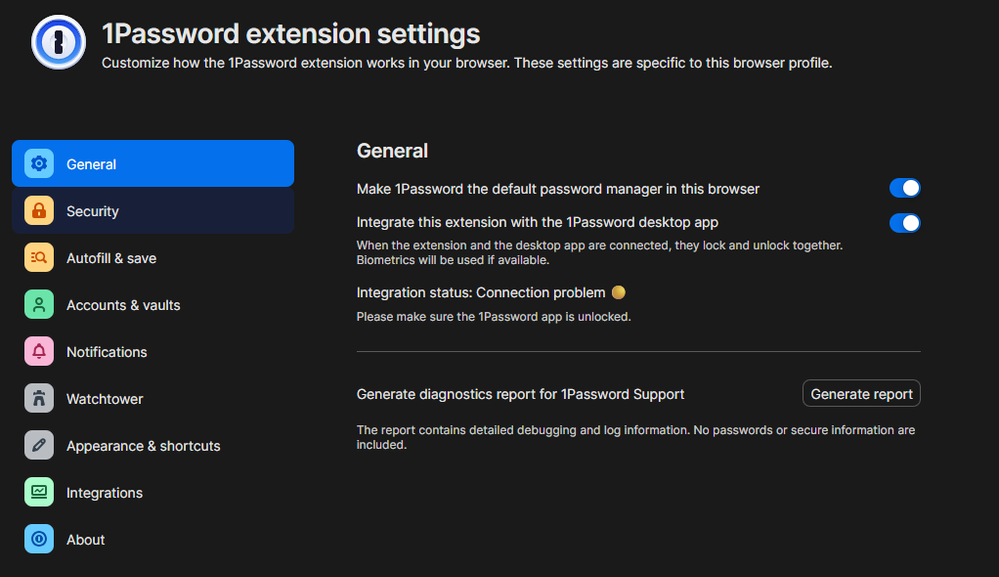Go to Autofill & save settings
This screenshot has width=999, height=577.
111,258
